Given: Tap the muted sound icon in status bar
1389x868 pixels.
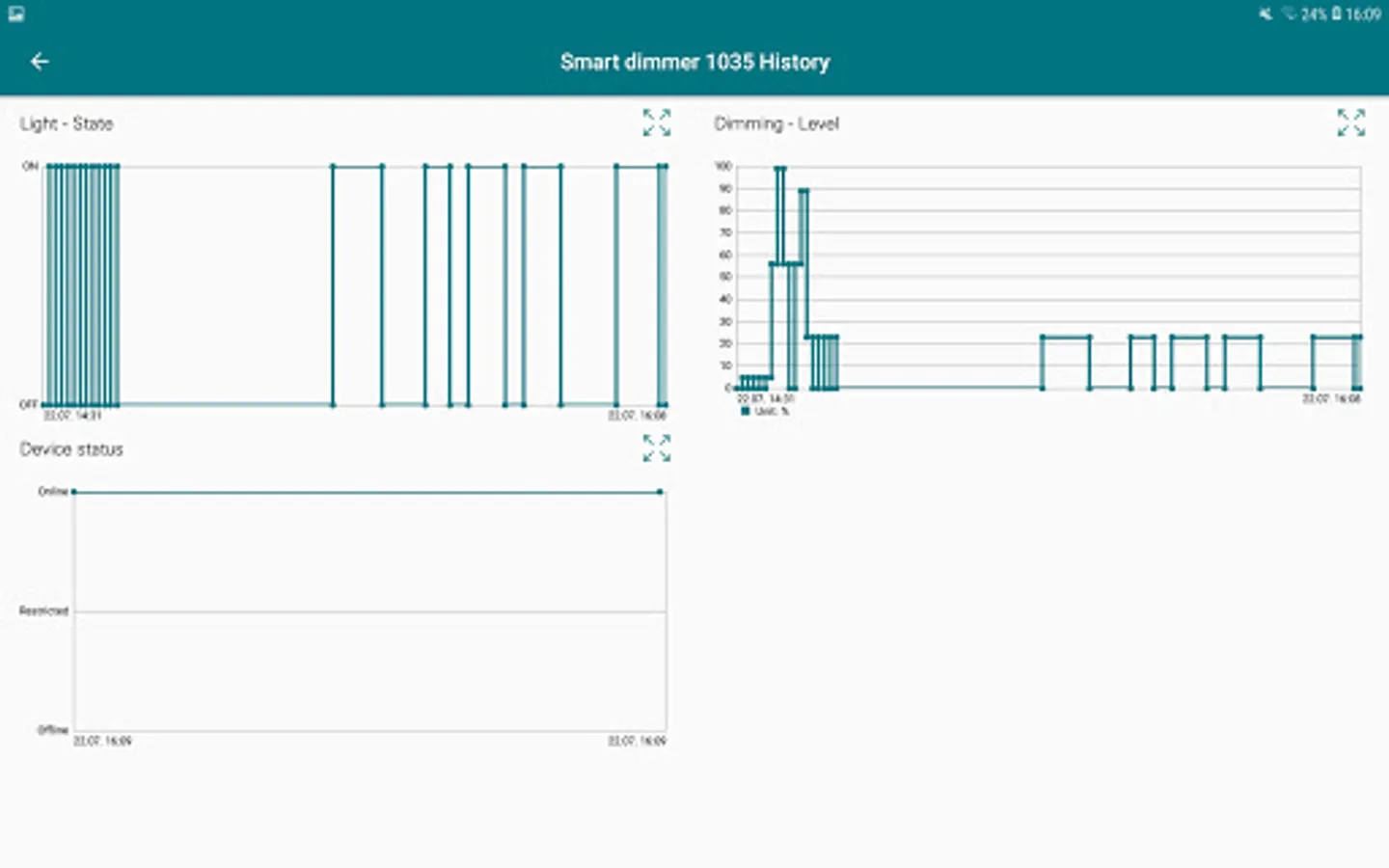Looking at the screenshot, I should (x=1266, y=14).
